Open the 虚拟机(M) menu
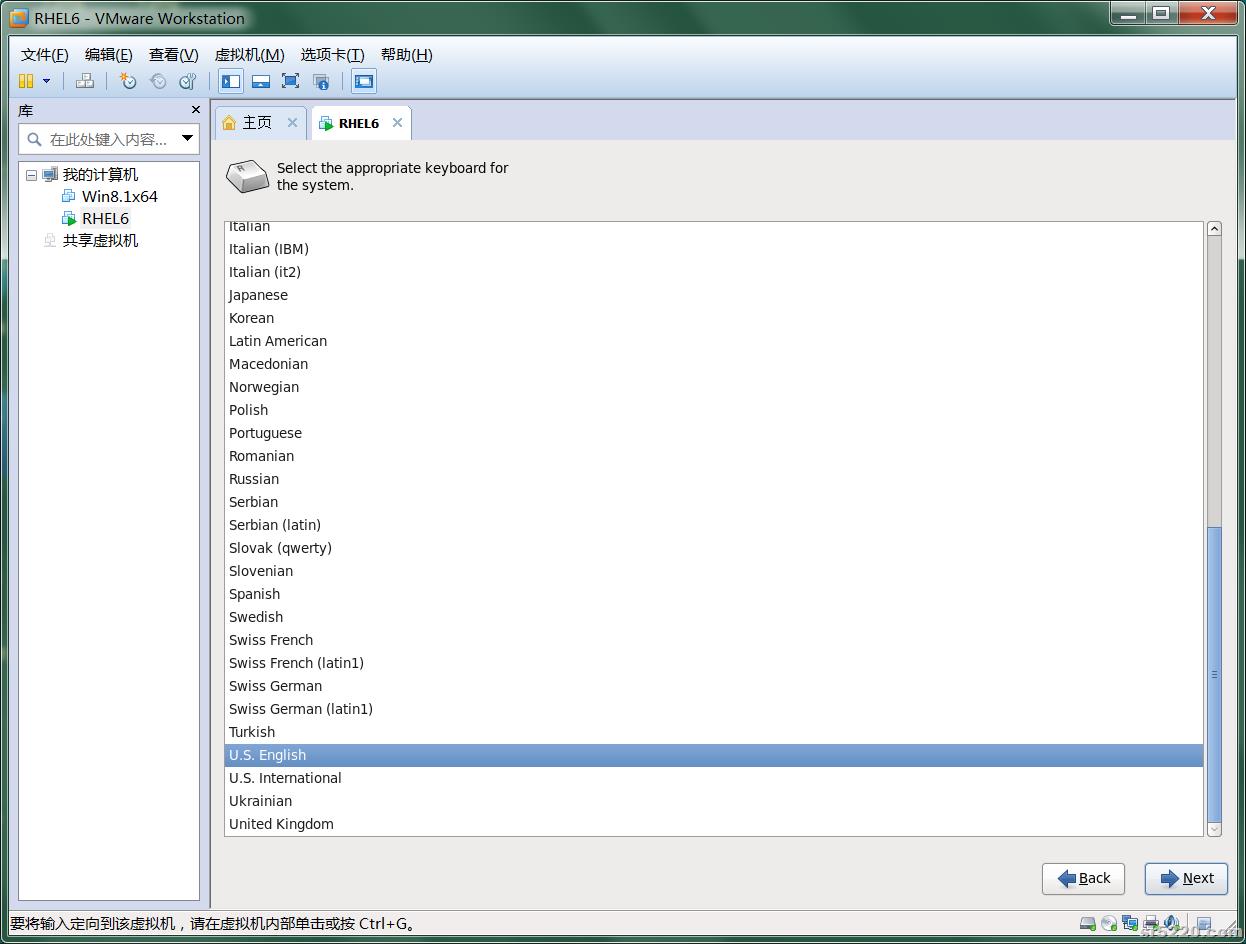The width and height of the screenshot is (1246, 944). click(x=249, y=55)
